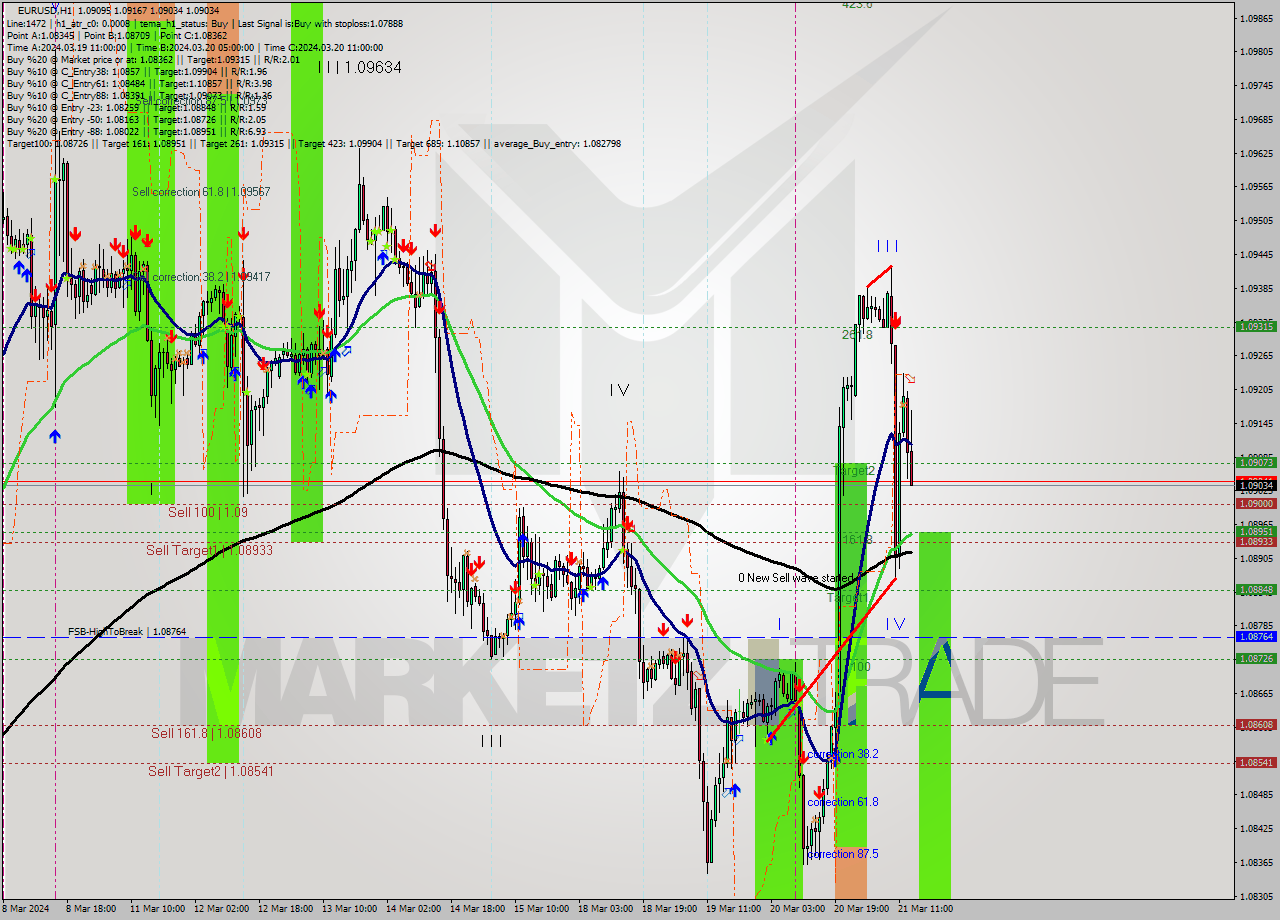Click the 1.09865 price axis value
This screenshot has height=920, width=1280.
[1257, 18]
